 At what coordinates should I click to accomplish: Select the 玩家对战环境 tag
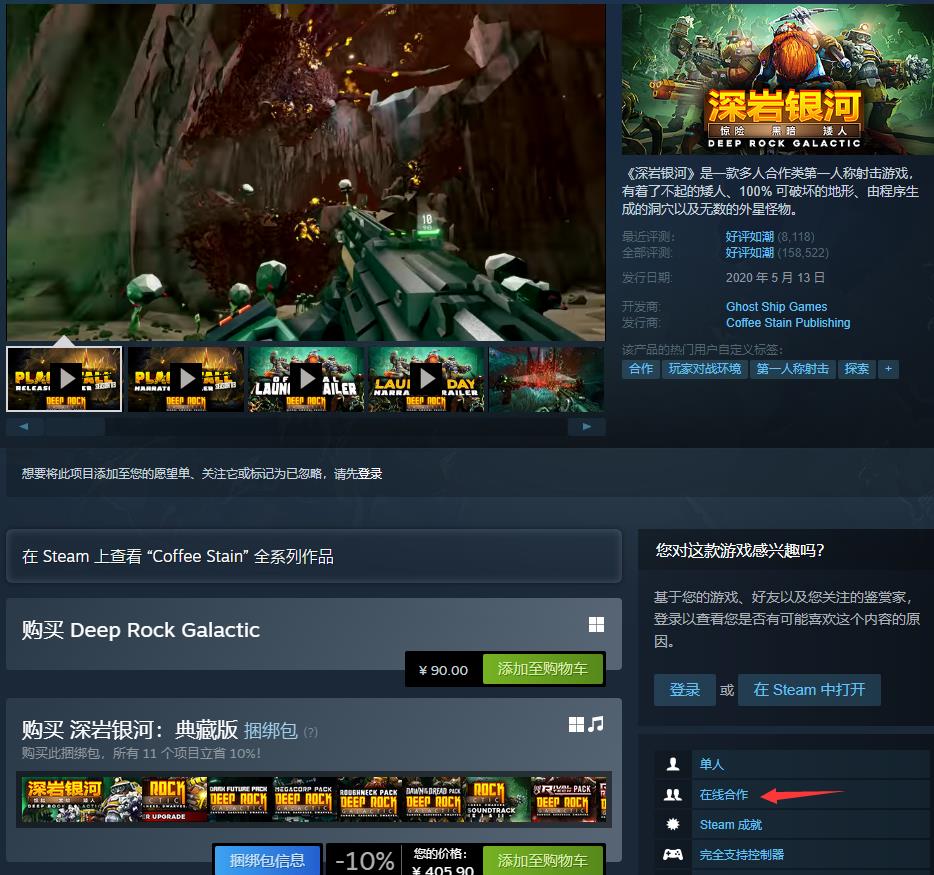click(x=704, y=369)
